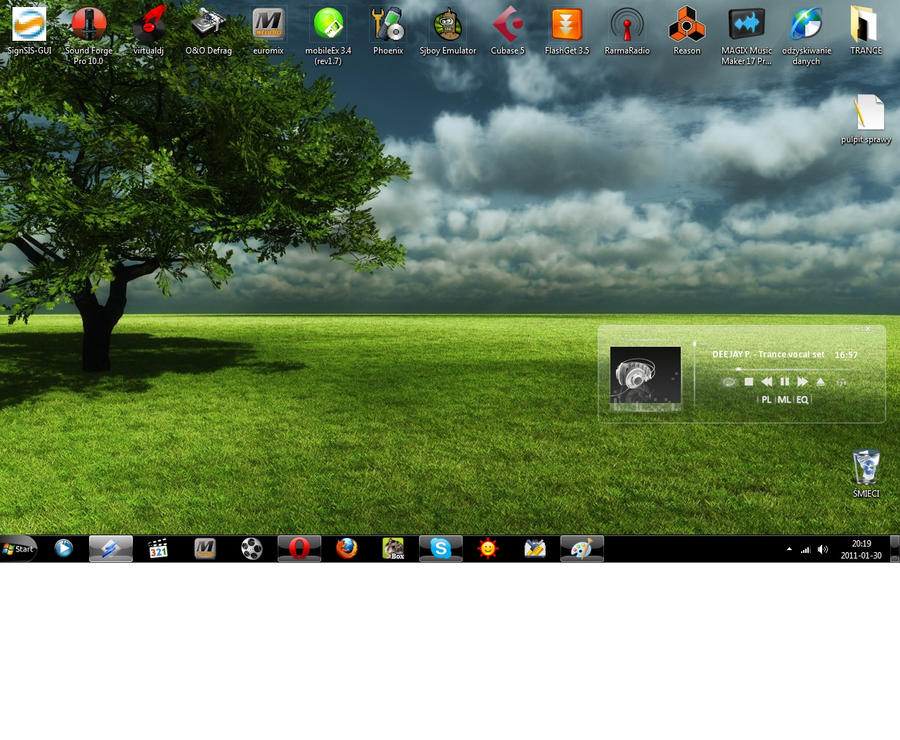The image size is (900, 740).
Task: Pause the Trance vocal set track
Action: tap(785, 382)
